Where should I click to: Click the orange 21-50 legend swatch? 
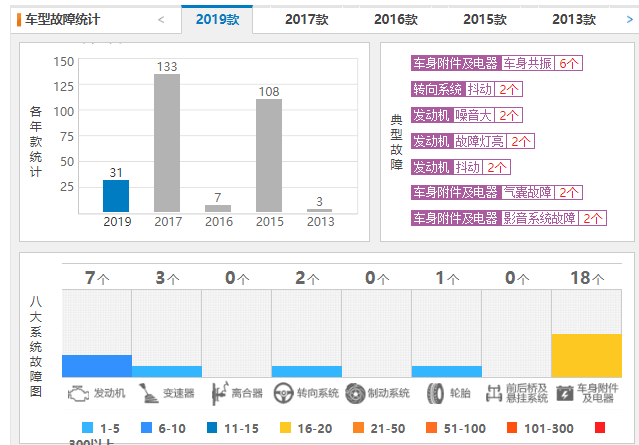359,427
